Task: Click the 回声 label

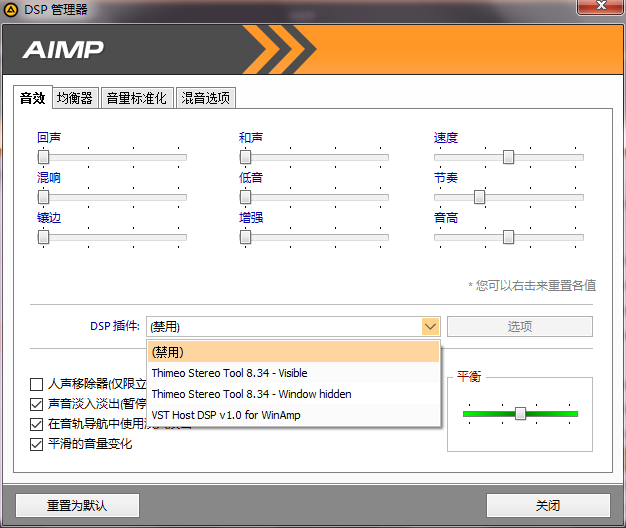Action: [x=49, y=137]
